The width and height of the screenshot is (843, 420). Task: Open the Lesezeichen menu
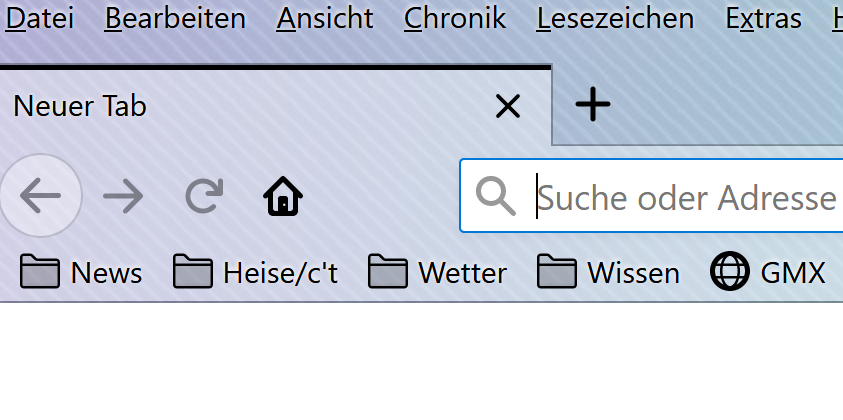coord(615,18)
